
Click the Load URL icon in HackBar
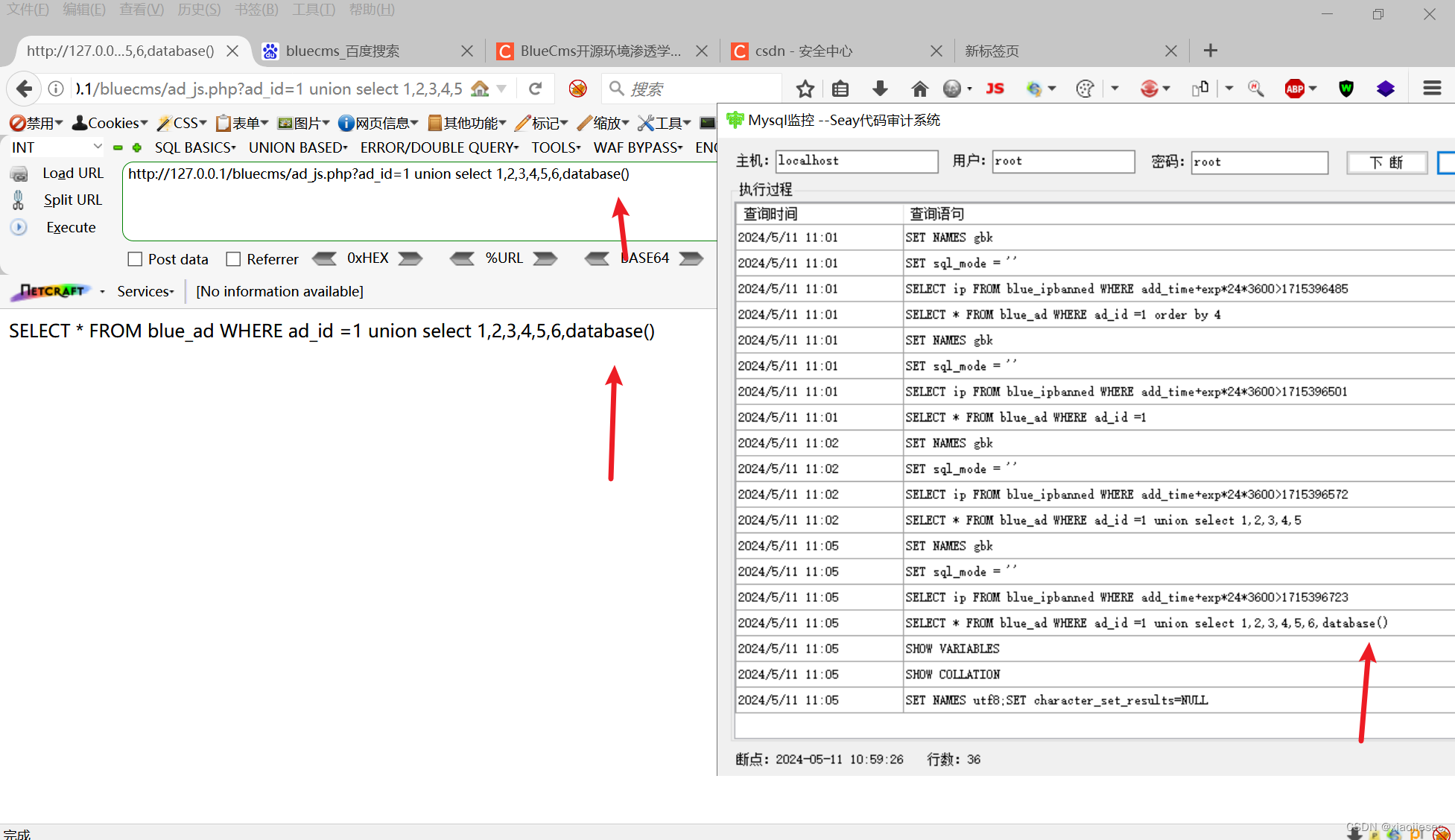pos(18,173)
